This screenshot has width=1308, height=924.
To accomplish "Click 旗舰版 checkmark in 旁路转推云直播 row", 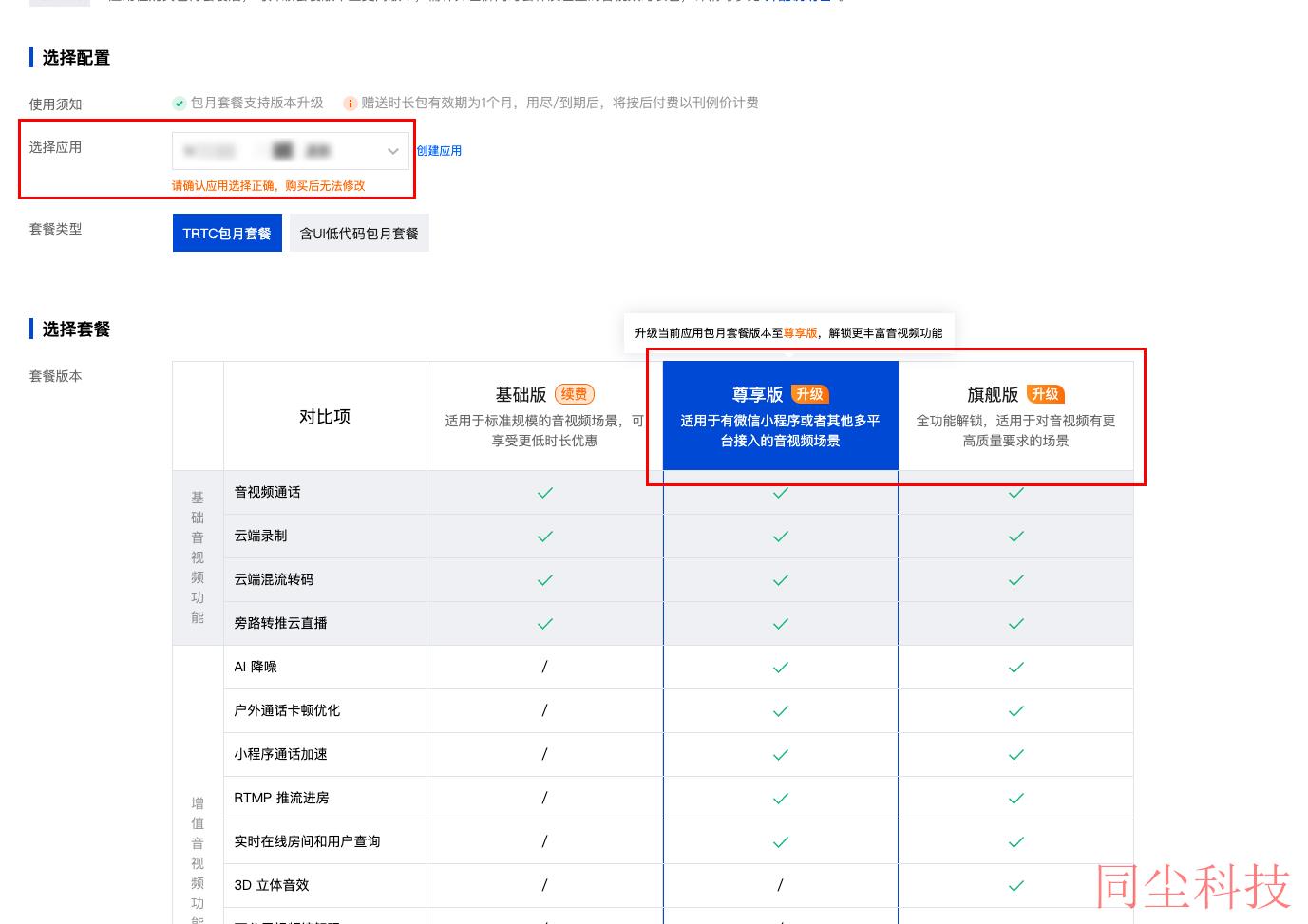I will [1016, 624].
